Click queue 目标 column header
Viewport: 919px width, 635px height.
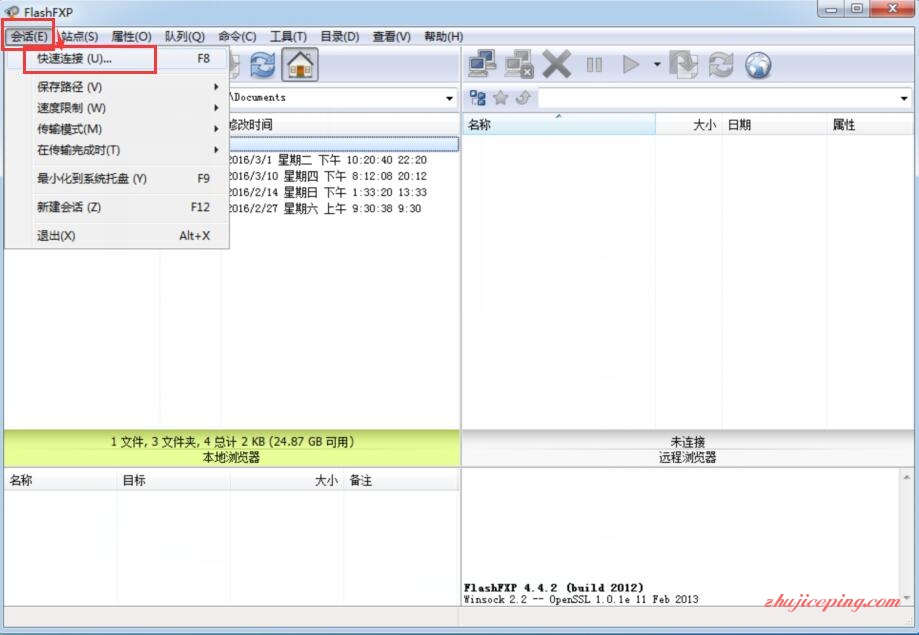(173, 480)
